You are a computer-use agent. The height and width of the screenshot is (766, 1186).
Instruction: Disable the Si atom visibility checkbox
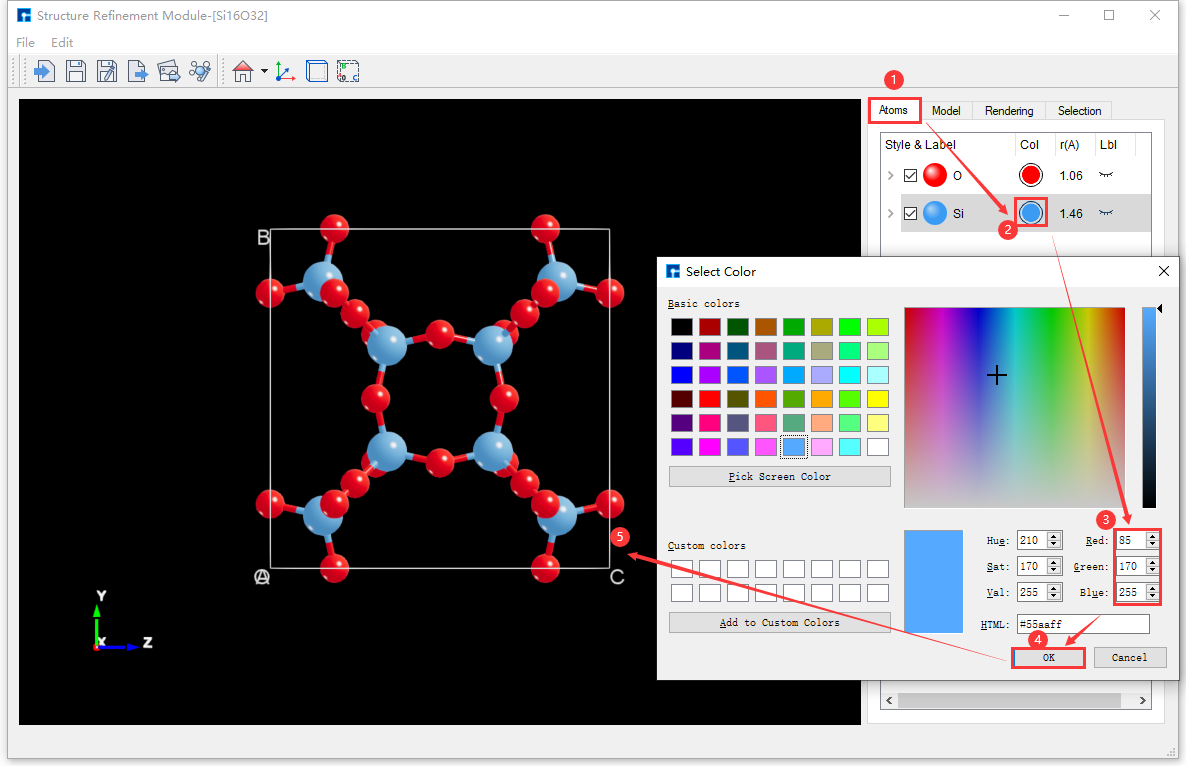[910, 212]
